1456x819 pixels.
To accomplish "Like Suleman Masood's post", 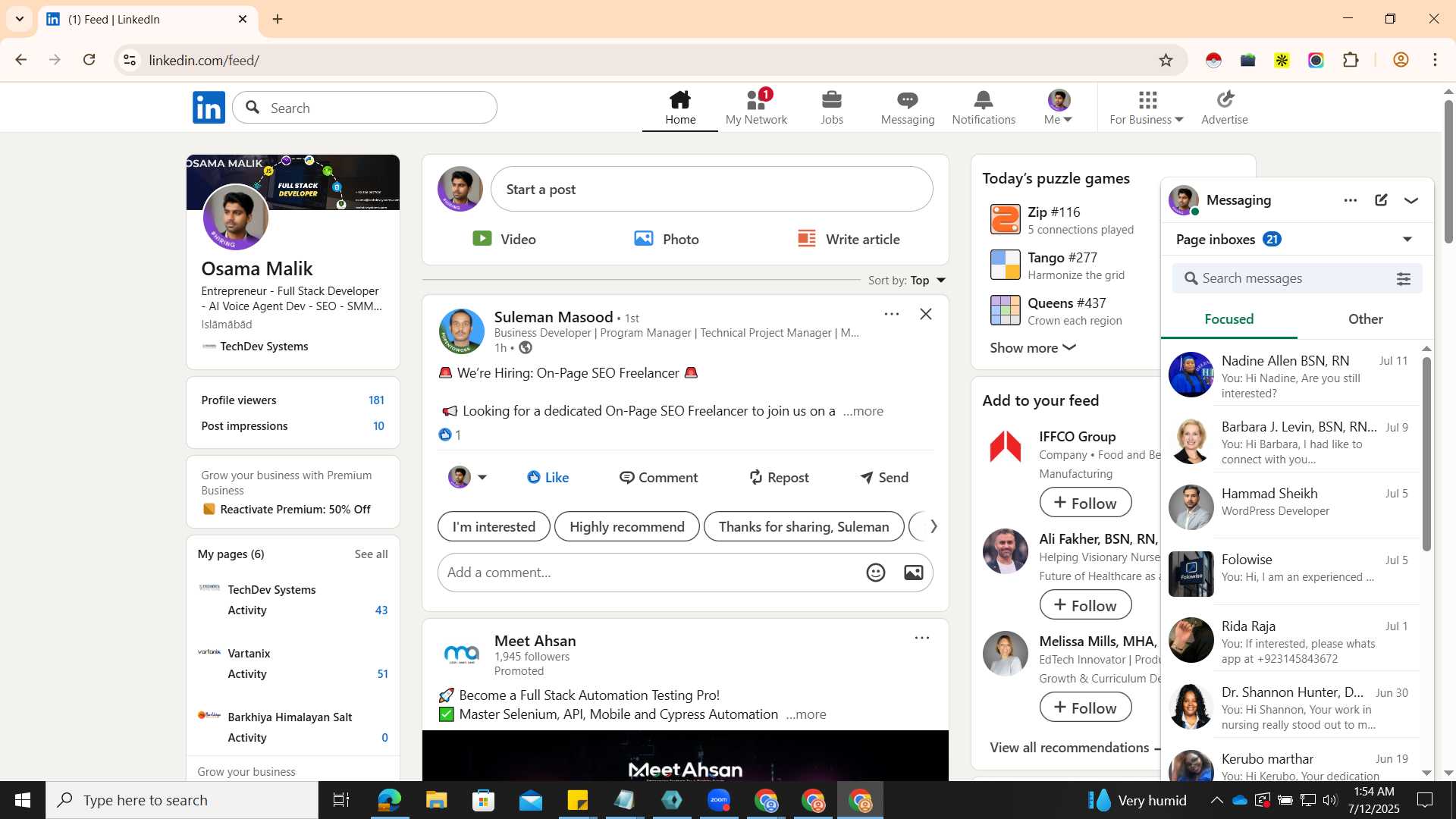I will pos(548,477).
